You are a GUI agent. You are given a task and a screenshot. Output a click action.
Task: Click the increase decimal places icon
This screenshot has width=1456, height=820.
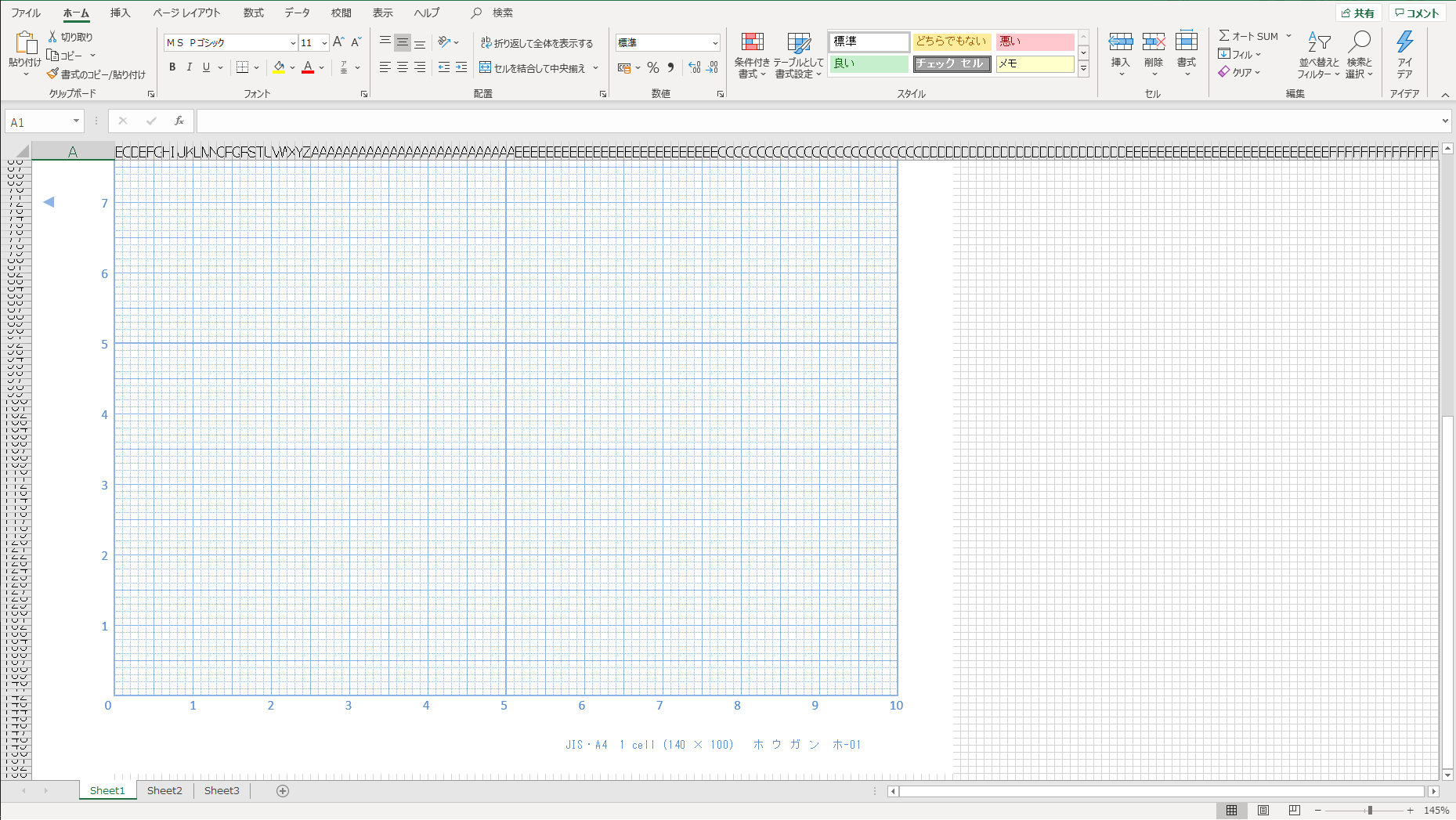tap(695, 68)
